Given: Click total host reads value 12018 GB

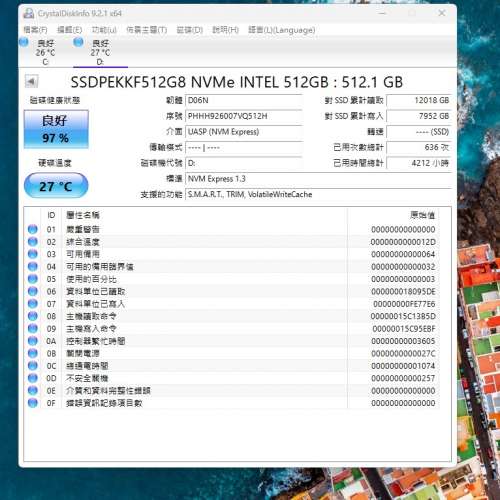Looking at the screenshot, I should (419, 100).
